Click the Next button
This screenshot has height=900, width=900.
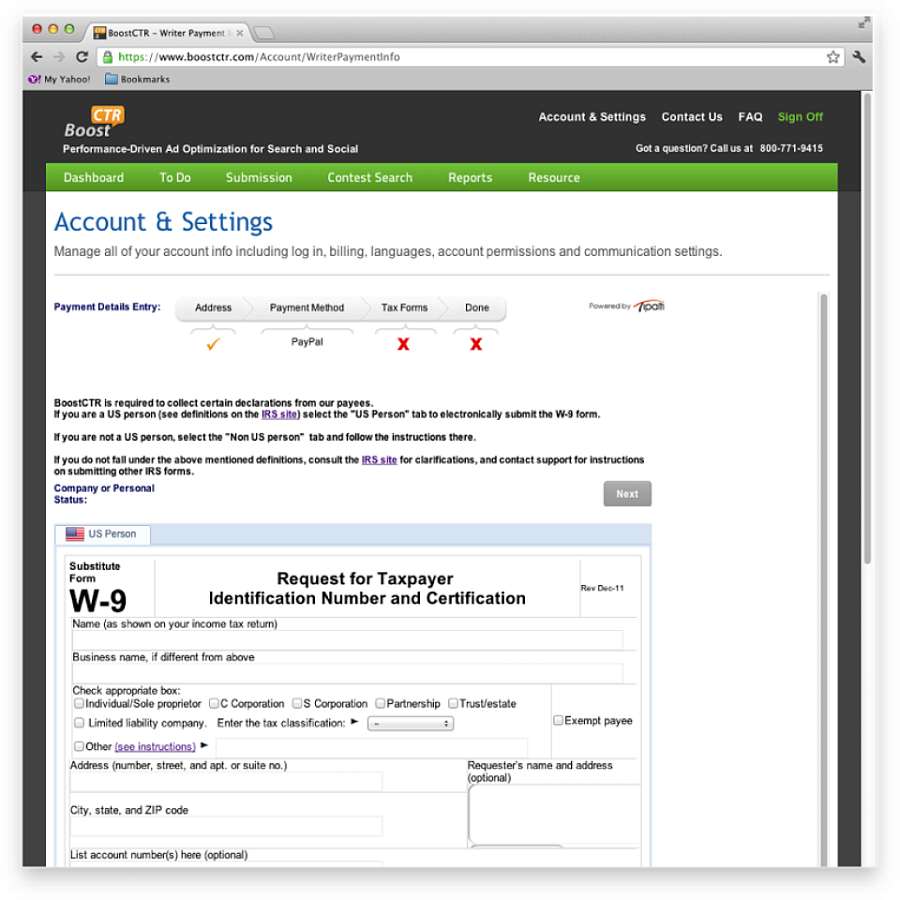pos(627,494)
